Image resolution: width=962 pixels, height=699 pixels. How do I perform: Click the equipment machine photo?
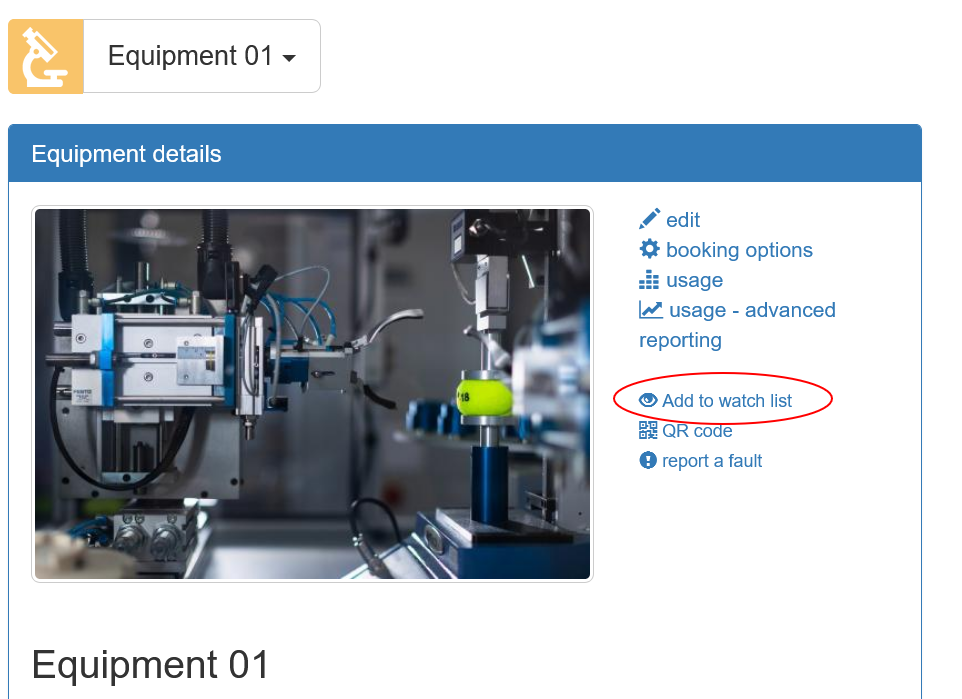coord(312,393)
